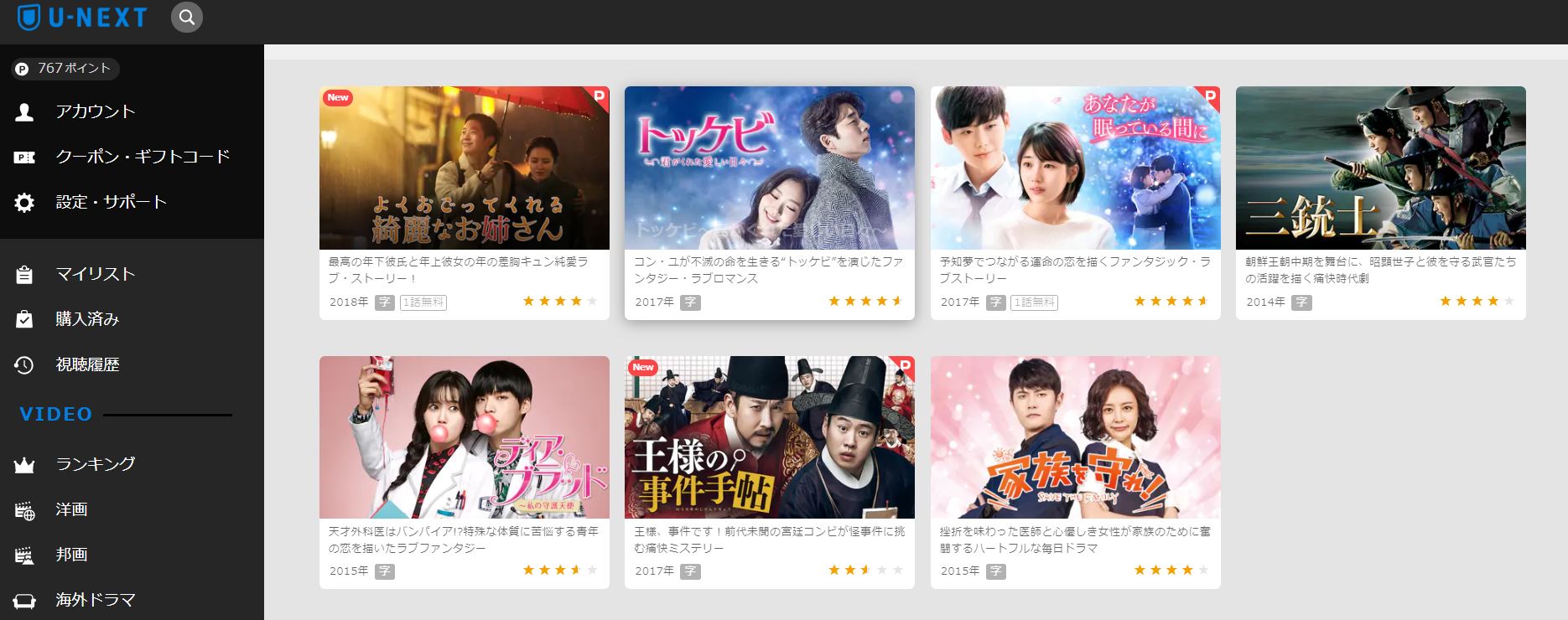The height and width of the screenshot is (620, 1568).
Task: Click star rating of 綺麗なお姉さん card
Action: tap(560, 301)
